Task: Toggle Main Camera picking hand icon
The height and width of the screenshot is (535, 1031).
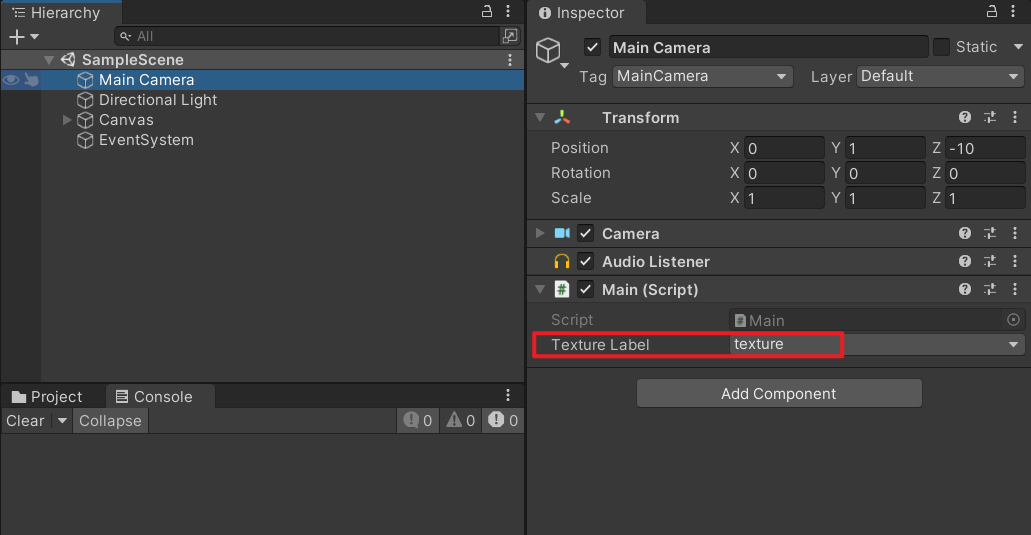Action: click(x=31, y=80)
